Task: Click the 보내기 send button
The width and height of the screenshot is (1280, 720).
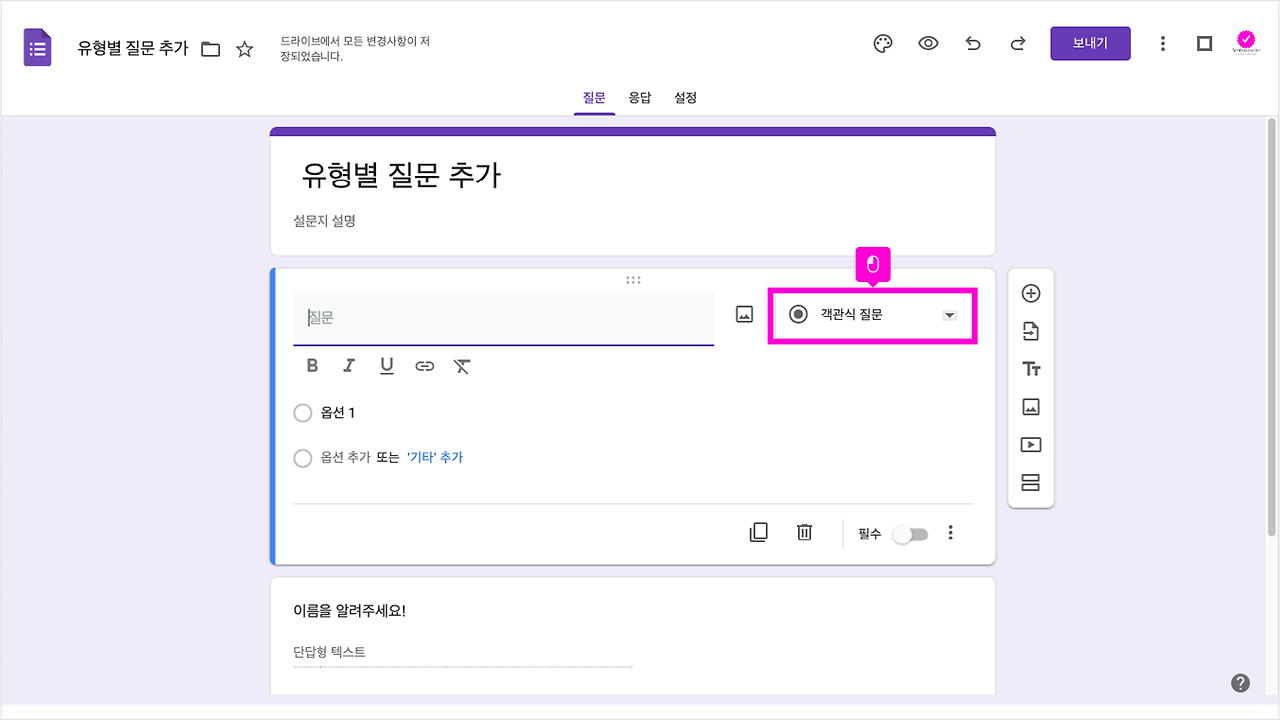Action: (x=1090, y=43)
